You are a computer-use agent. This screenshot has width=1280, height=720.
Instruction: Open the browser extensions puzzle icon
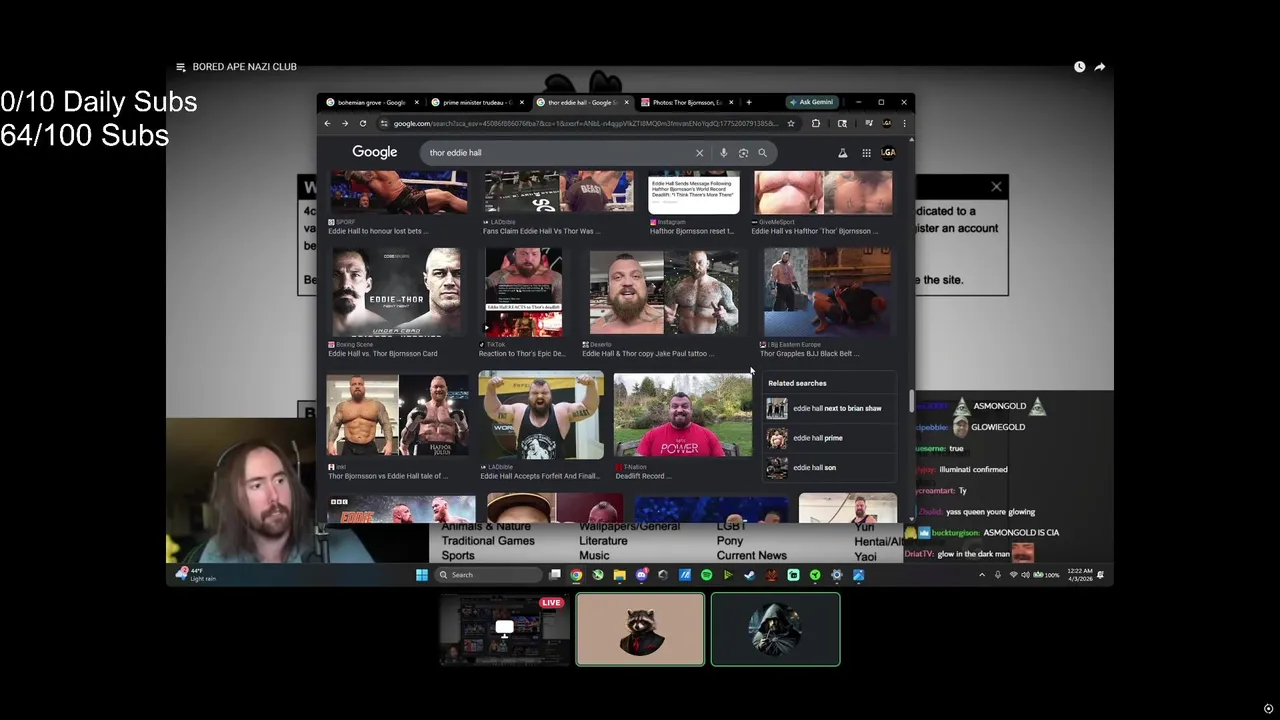coord(816,123)
